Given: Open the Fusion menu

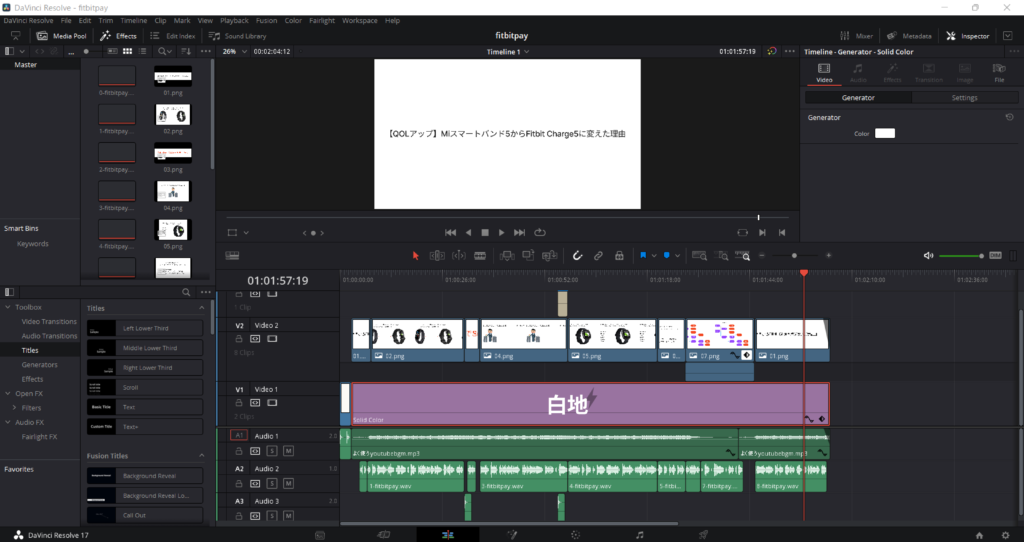Looking at the screenshot, I should tap(266, 21).
